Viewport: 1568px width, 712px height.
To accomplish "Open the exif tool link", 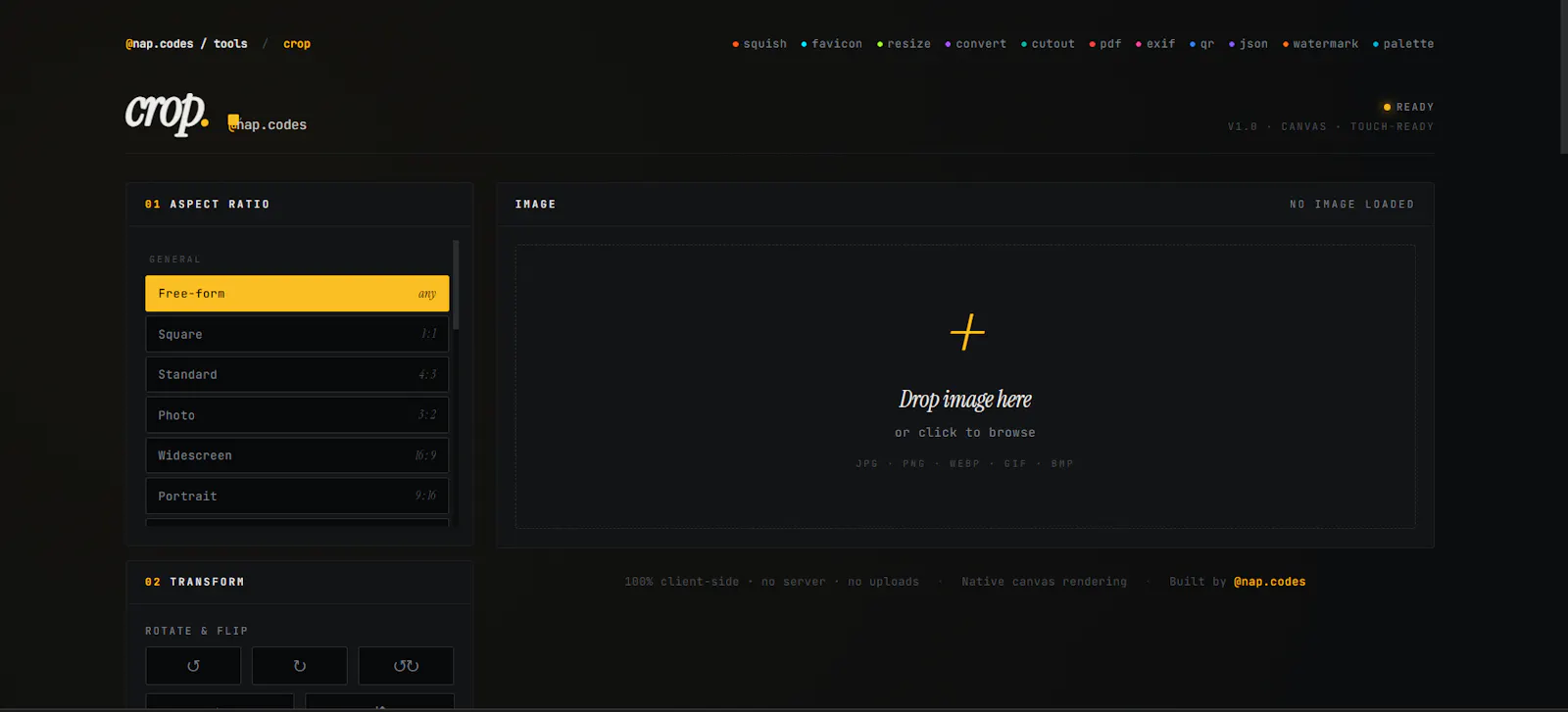I will click(x=1155, y=44).
